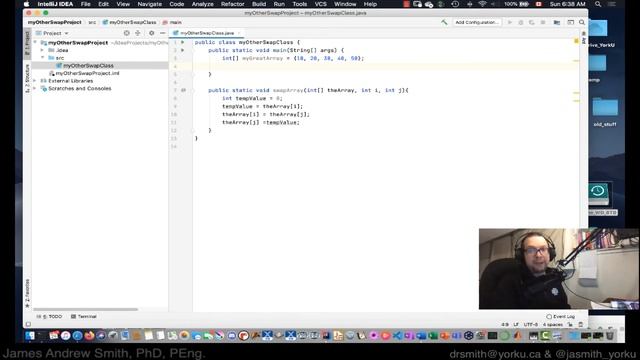This screenshot has width=640, height=360.
Task: Open the Trash in the Dock
Action: tap(609, 336)
